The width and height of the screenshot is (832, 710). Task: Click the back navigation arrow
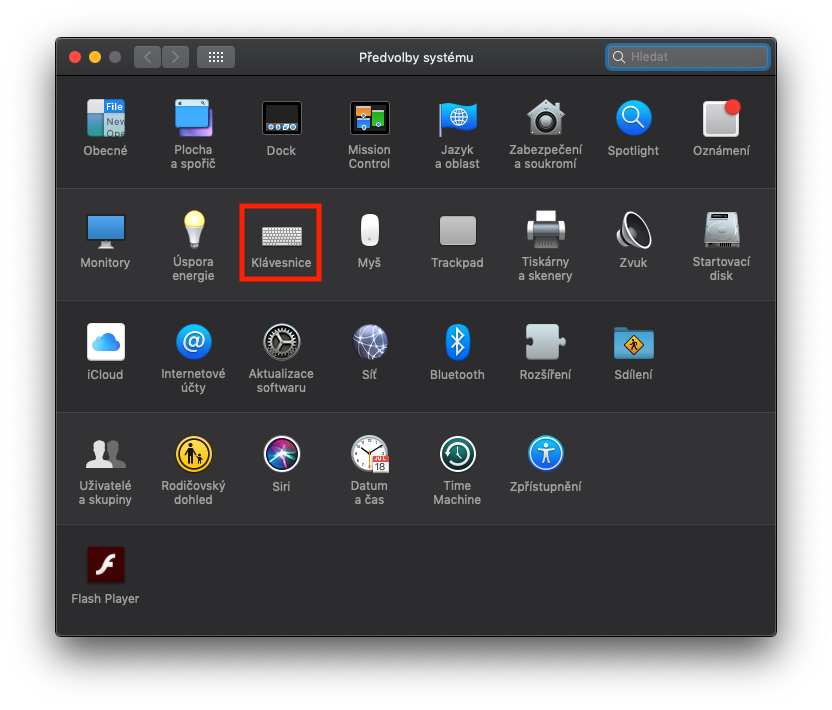[x=148, y=57]
